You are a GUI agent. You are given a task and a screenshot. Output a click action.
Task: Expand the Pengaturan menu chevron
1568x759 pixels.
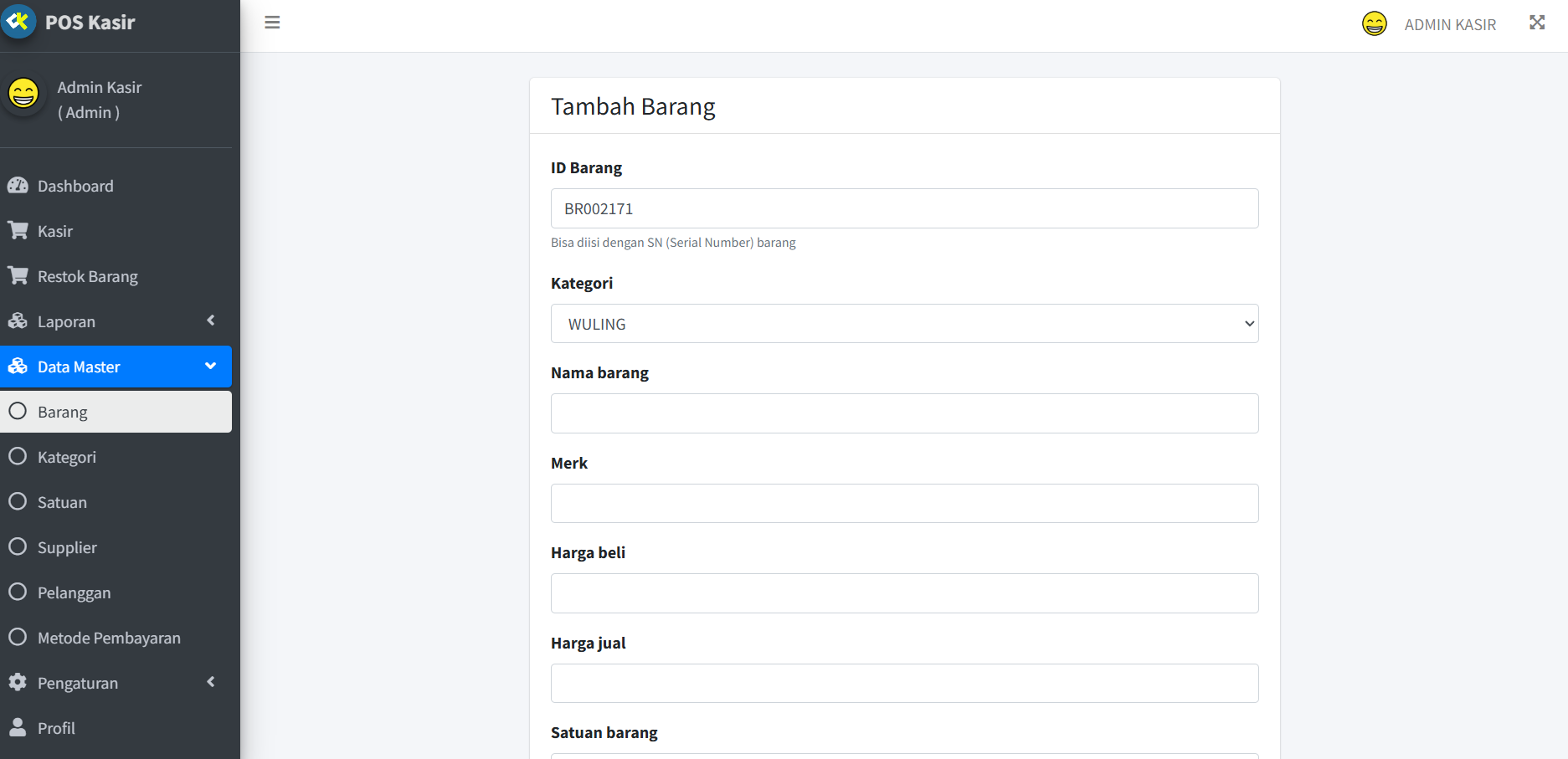pos(211,682)
